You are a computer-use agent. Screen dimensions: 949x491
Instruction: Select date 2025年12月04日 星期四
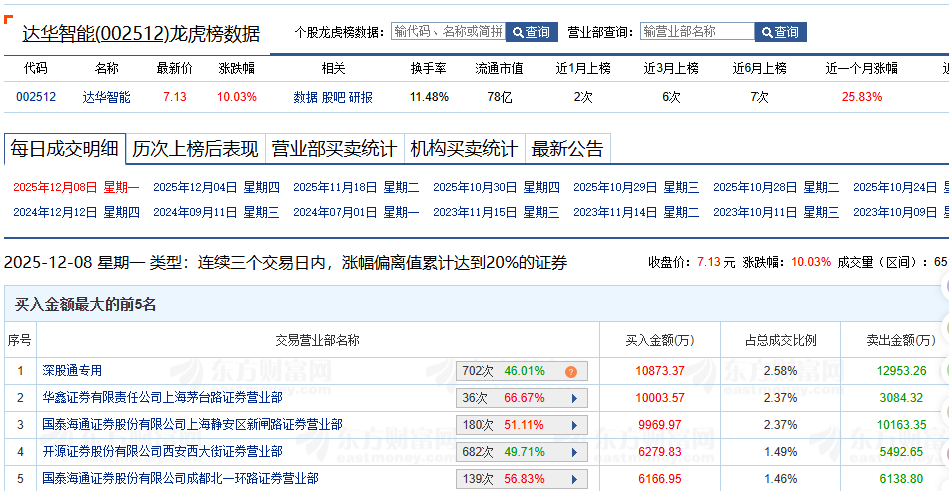pyautogui.click(x=216, y=187)
